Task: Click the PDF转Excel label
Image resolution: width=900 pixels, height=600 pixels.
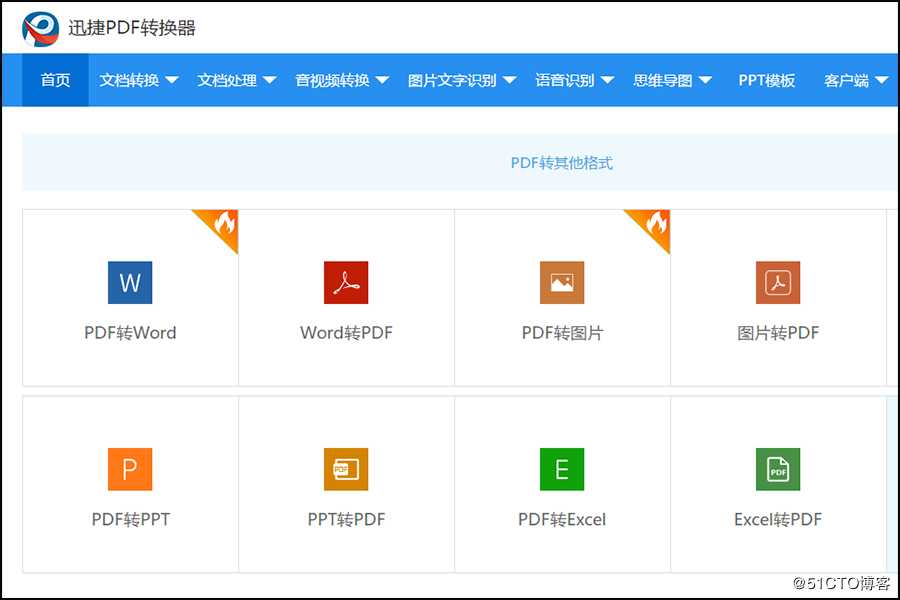Action: coord(562,520)
